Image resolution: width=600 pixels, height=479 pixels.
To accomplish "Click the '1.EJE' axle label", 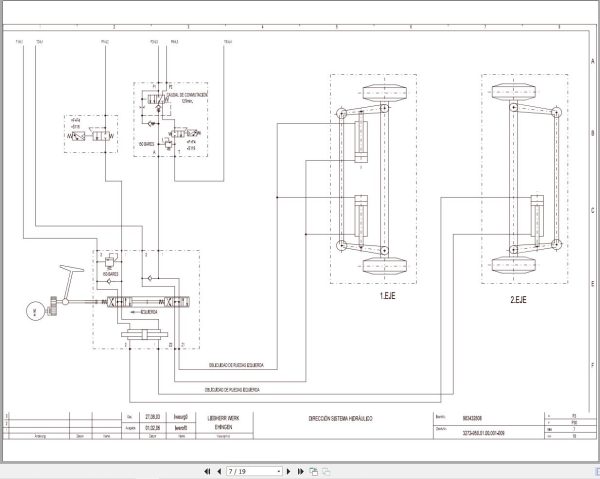I will tap(387, 295).
